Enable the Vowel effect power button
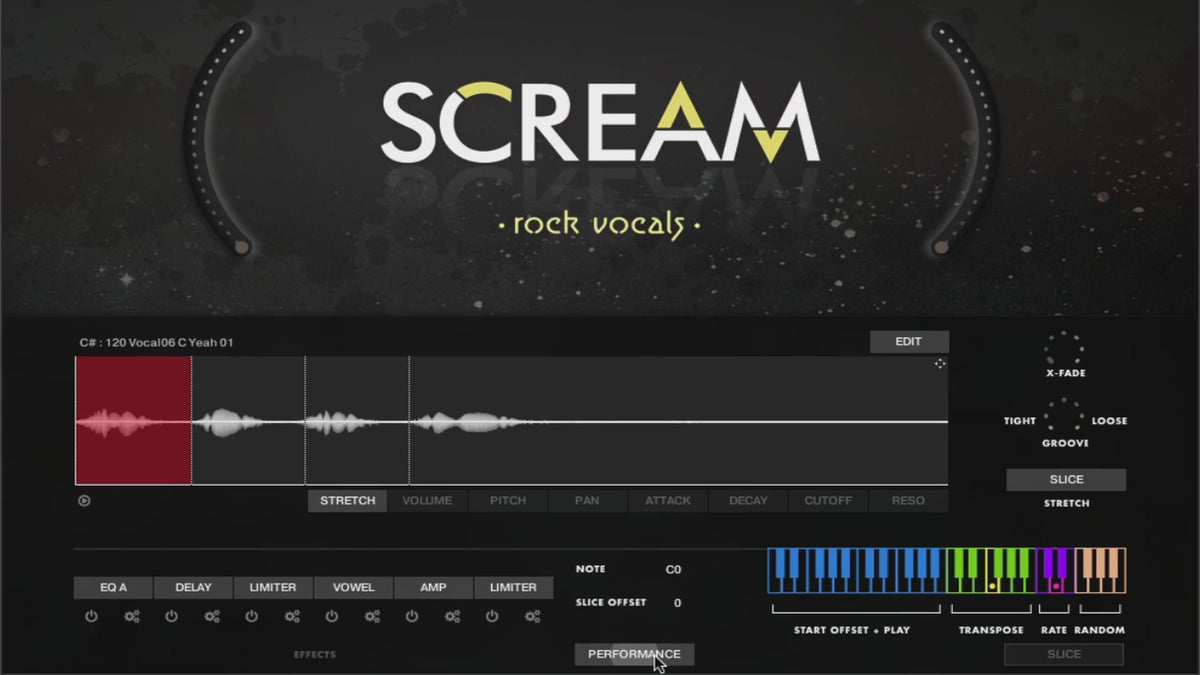The width and height of the screenshot is (1200, 675). 332,617
